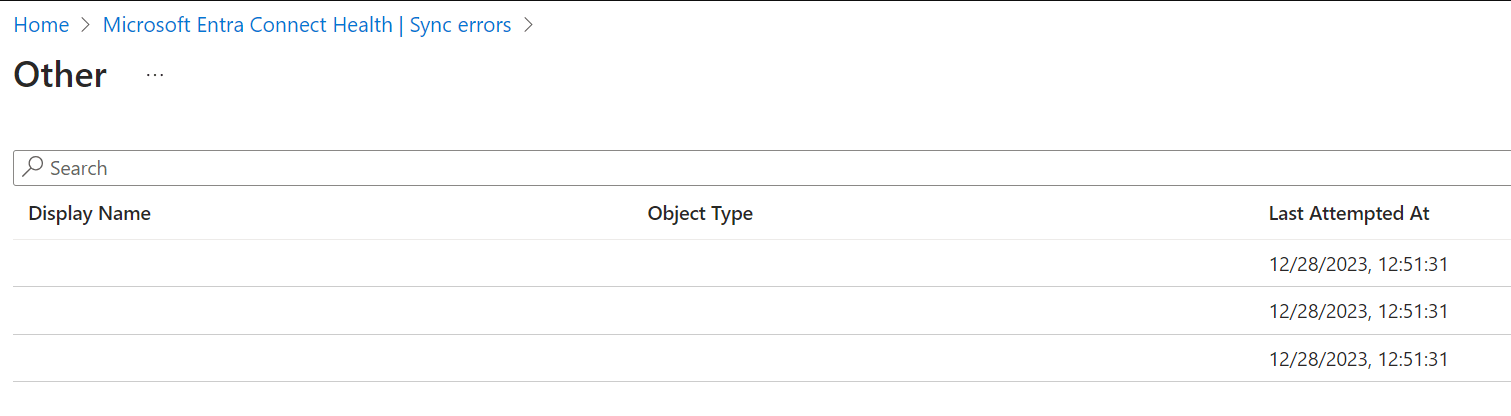The image size is (1511, 416).
Task: Select the third row's timestamp cell
Action: click(1358, 358)
